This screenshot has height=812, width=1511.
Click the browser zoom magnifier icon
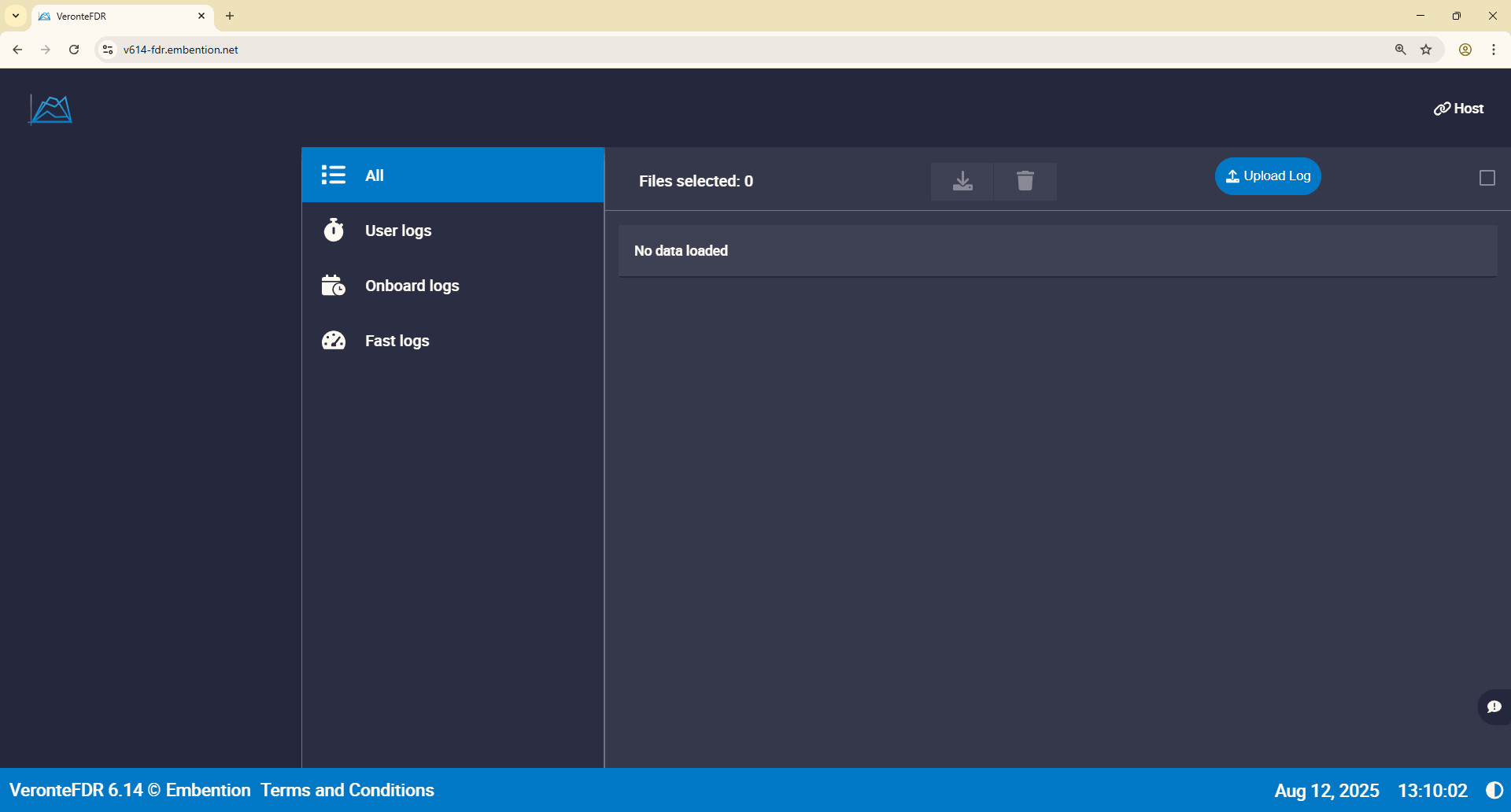coord(1400,50)
